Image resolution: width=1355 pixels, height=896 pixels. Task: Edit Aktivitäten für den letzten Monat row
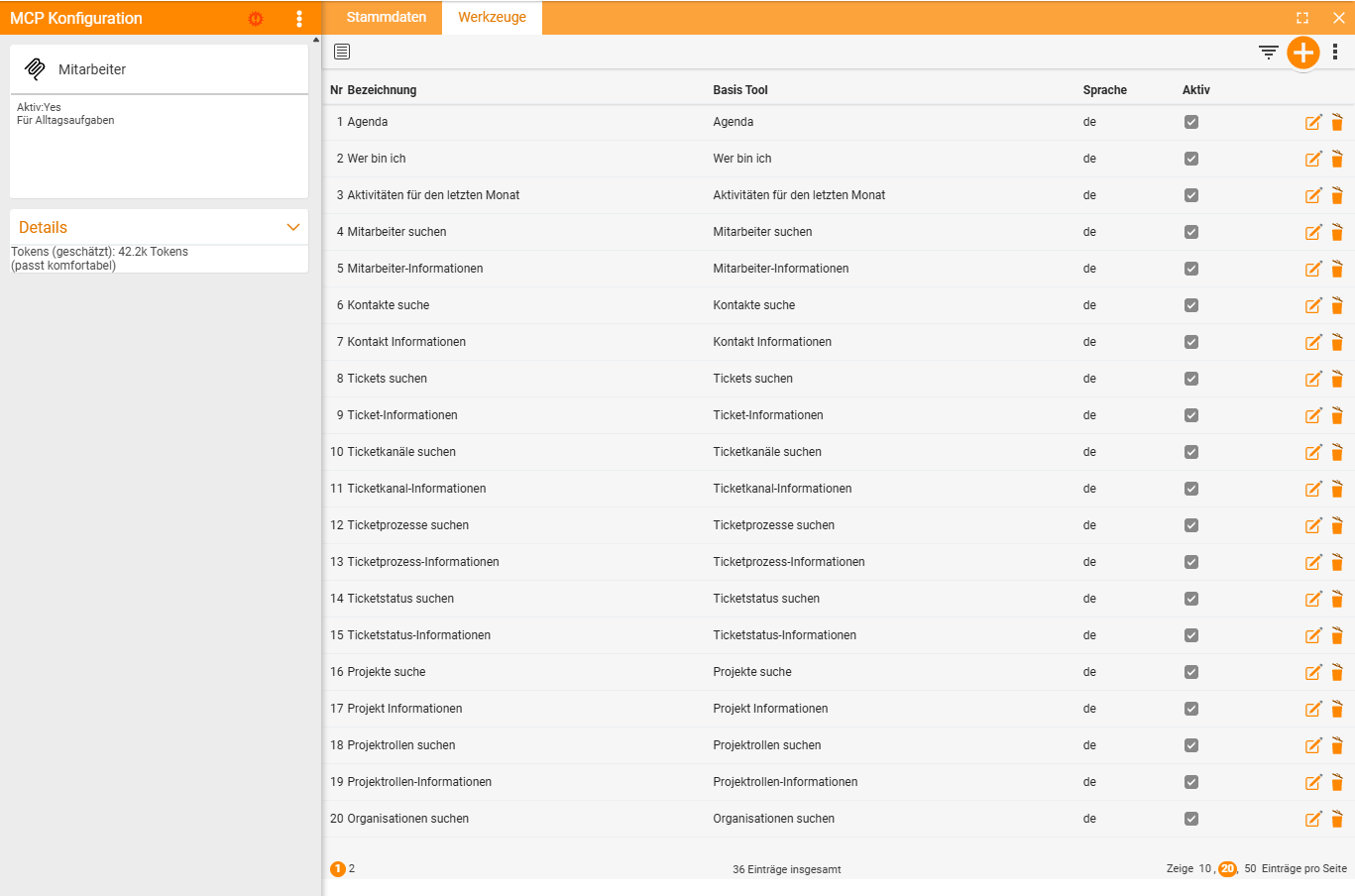tap(1313, 195)
